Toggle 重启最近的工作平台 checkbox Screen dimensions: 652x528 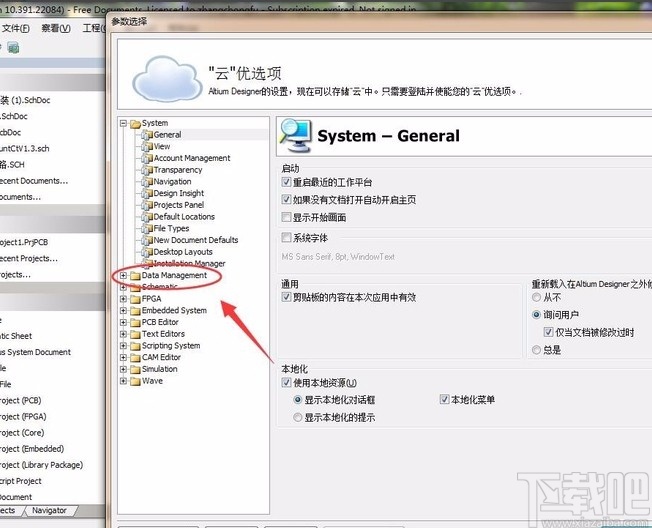click(286, 182)
